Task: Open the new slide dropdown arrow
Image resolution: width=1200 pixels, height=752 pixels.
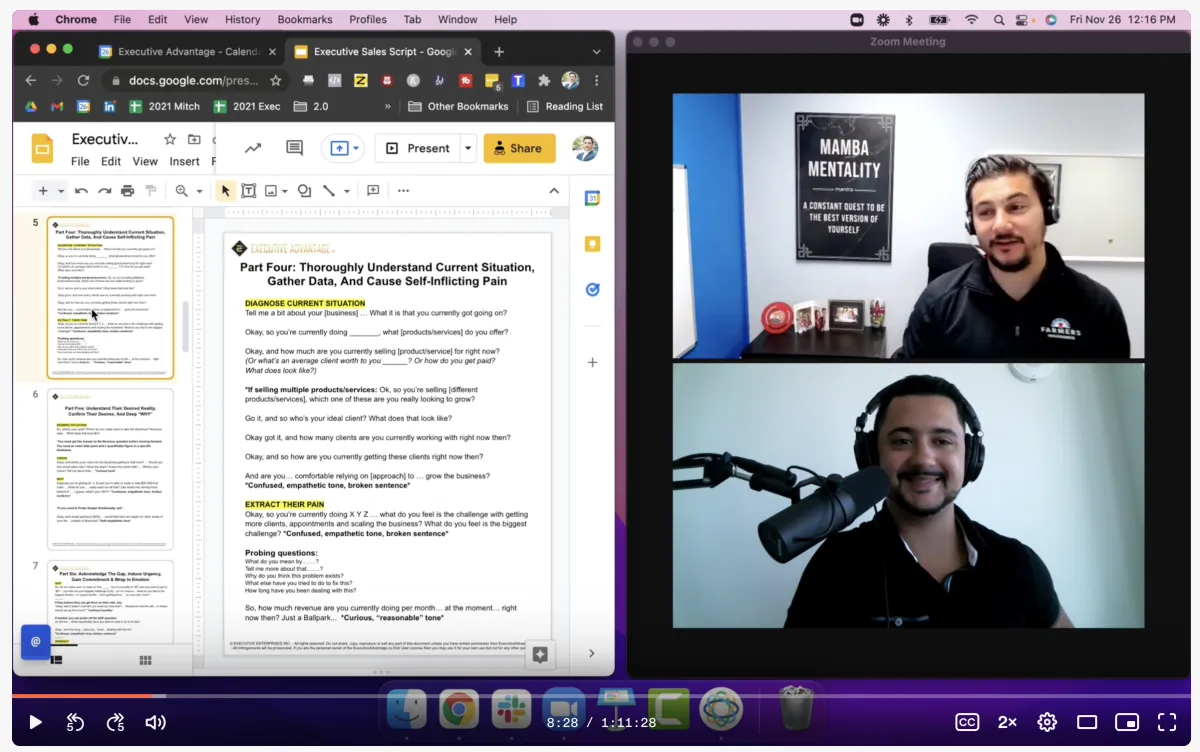Action: pyautogui.click(x=61, y=191)
